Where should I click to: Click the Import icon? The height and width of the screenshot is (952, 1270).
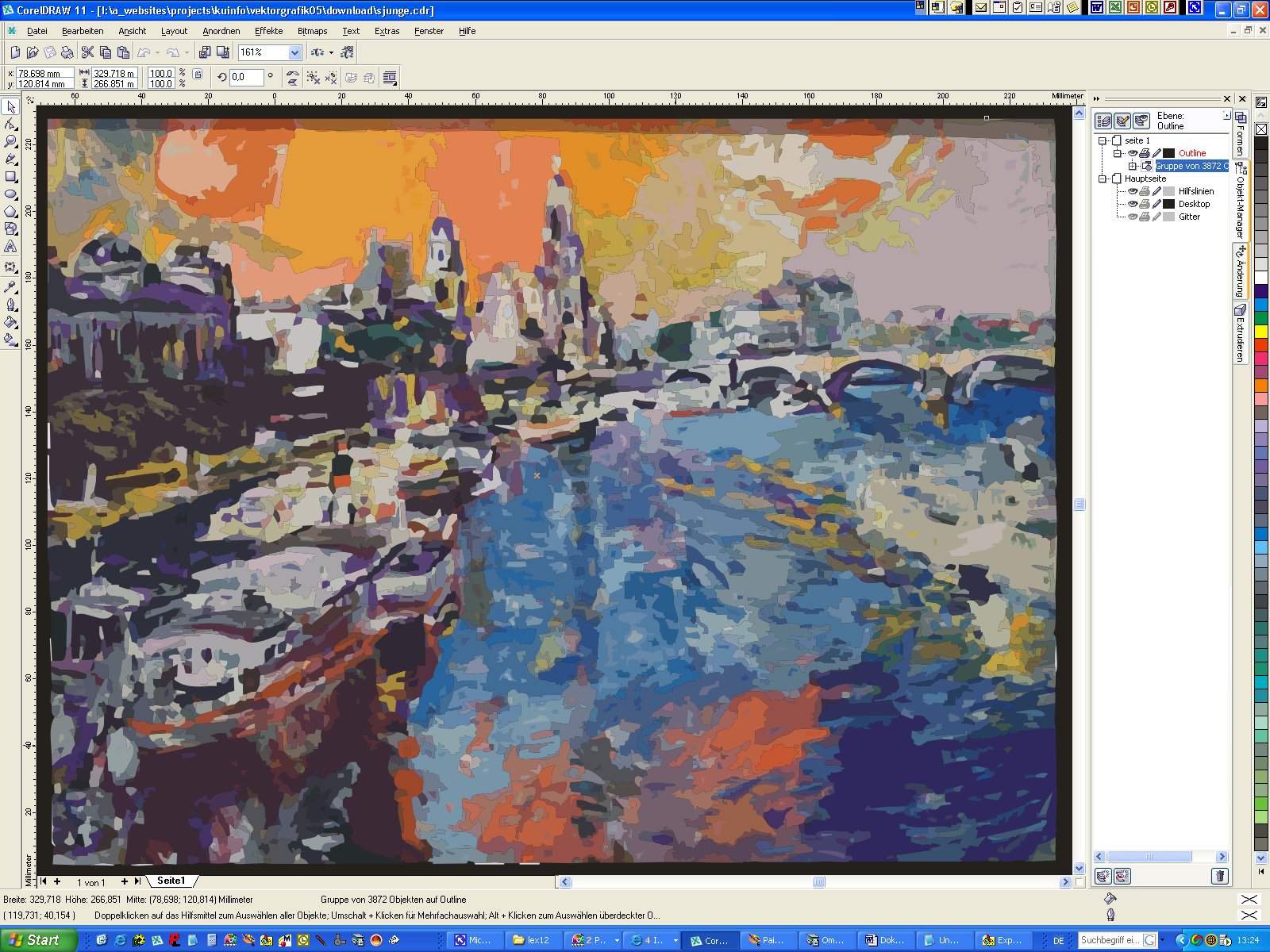tap(205, 52)
